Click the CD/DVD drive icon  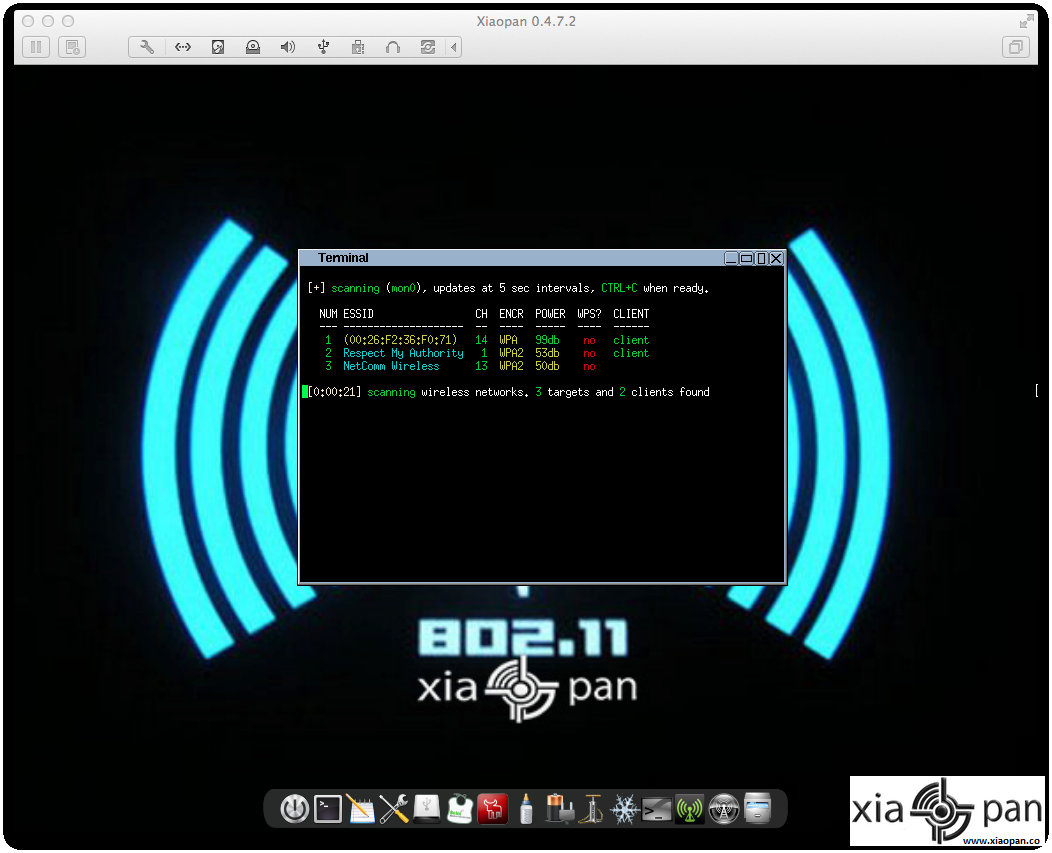coord(253,47)
